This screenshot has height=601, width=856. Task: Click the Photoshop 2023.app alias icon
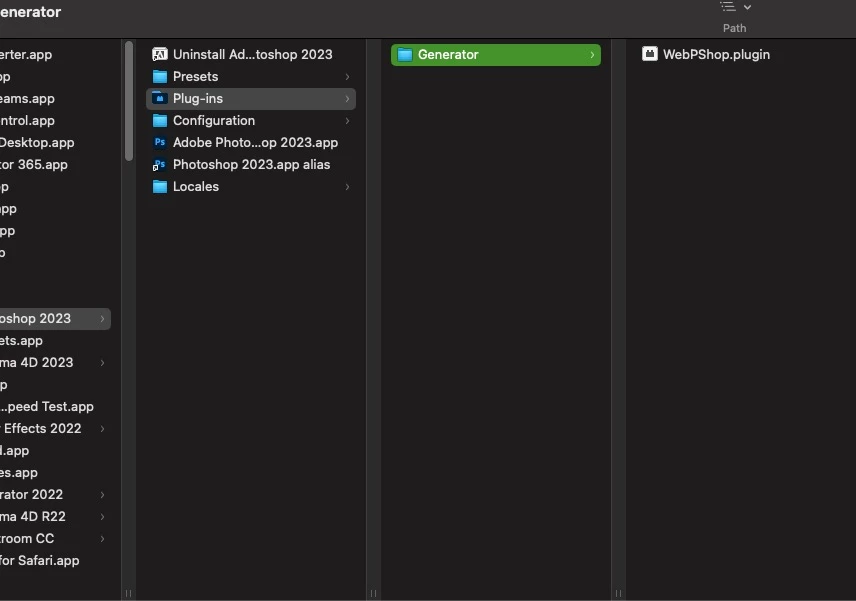159,164
